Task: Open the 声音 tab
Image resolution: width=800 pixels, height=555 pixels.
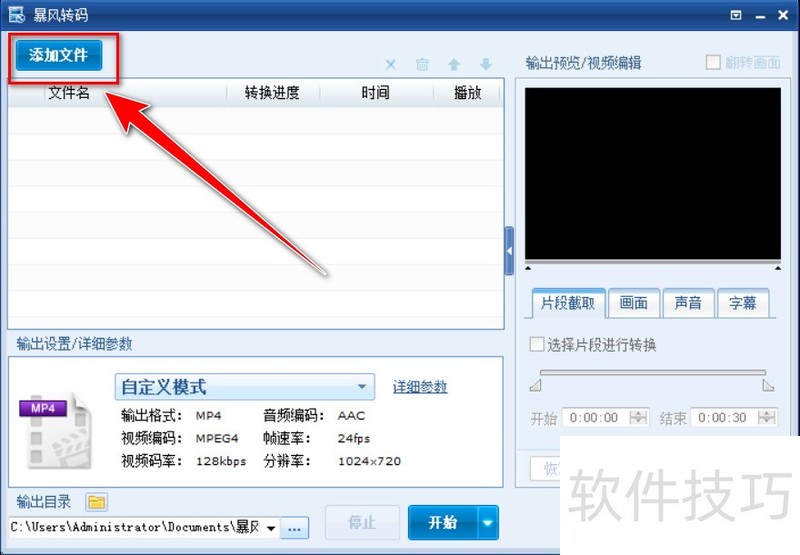Action: point(688,303)
